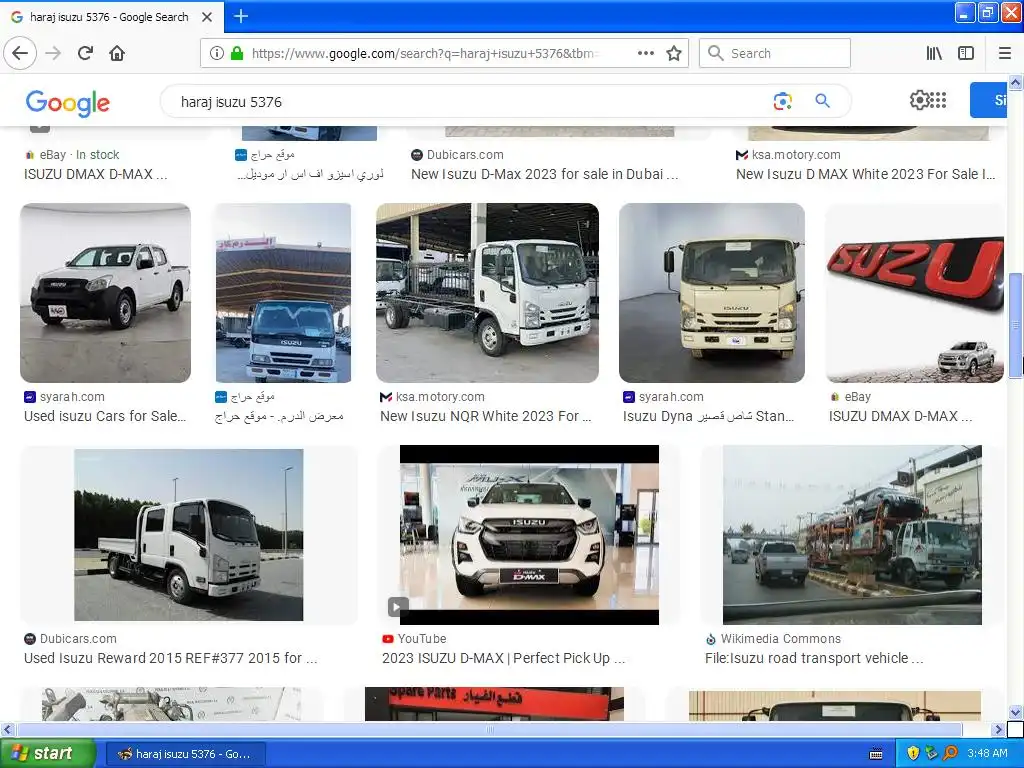Click the horizontal scrollbar left arrow
This screenshot has width=1024, height=768.
(x=7, y=729)
